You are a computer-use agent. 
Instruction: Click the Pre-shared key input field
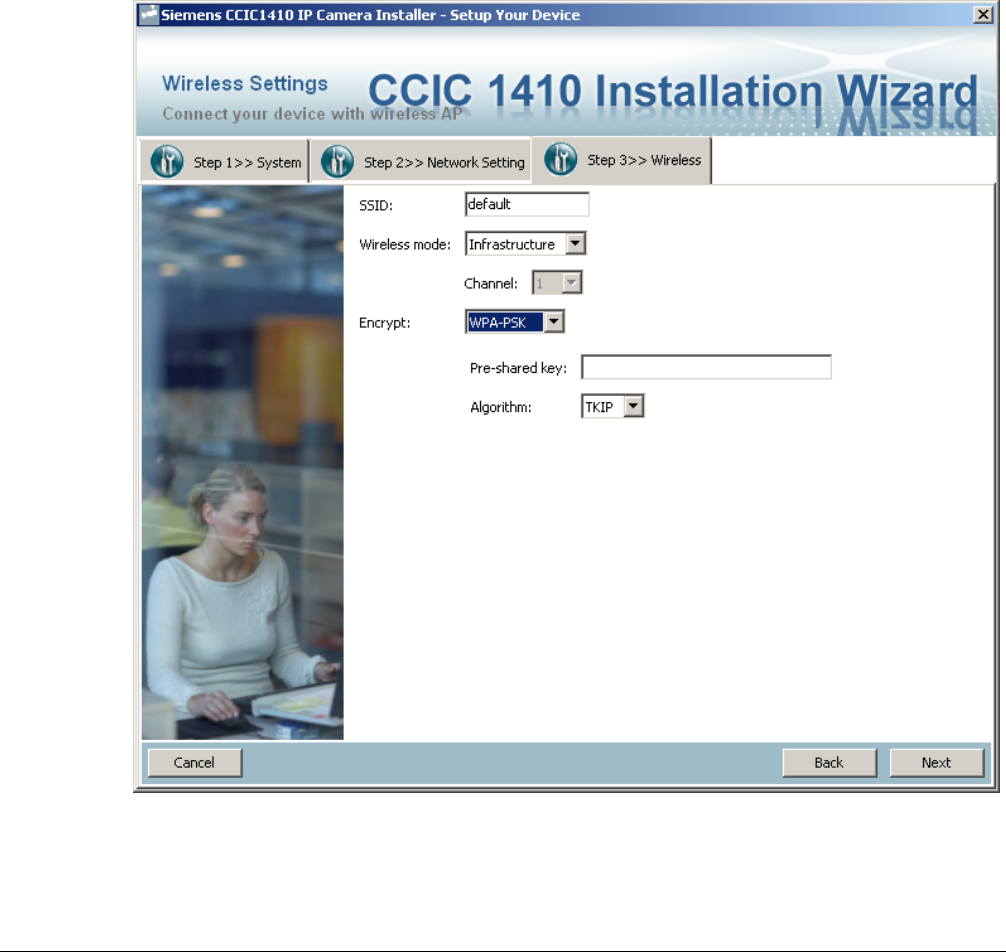click(x=706, y=367)
